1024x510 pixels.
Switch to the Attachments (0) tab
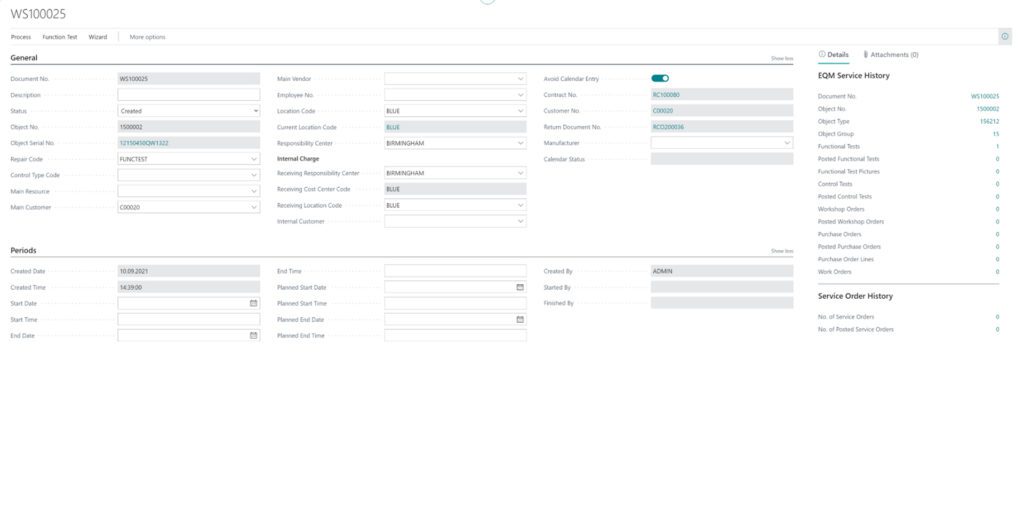(x=891, y=55)
